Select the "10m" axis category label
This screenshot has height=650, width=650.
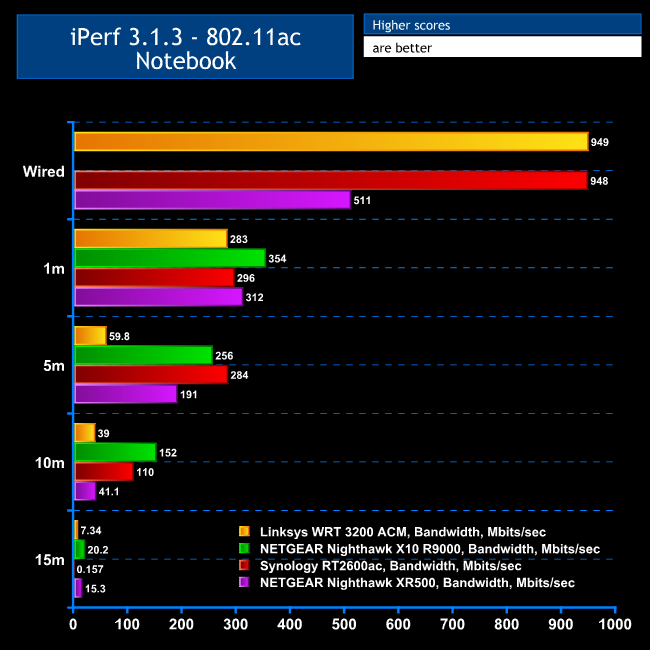pyautogui.click(x=50, y=463)
